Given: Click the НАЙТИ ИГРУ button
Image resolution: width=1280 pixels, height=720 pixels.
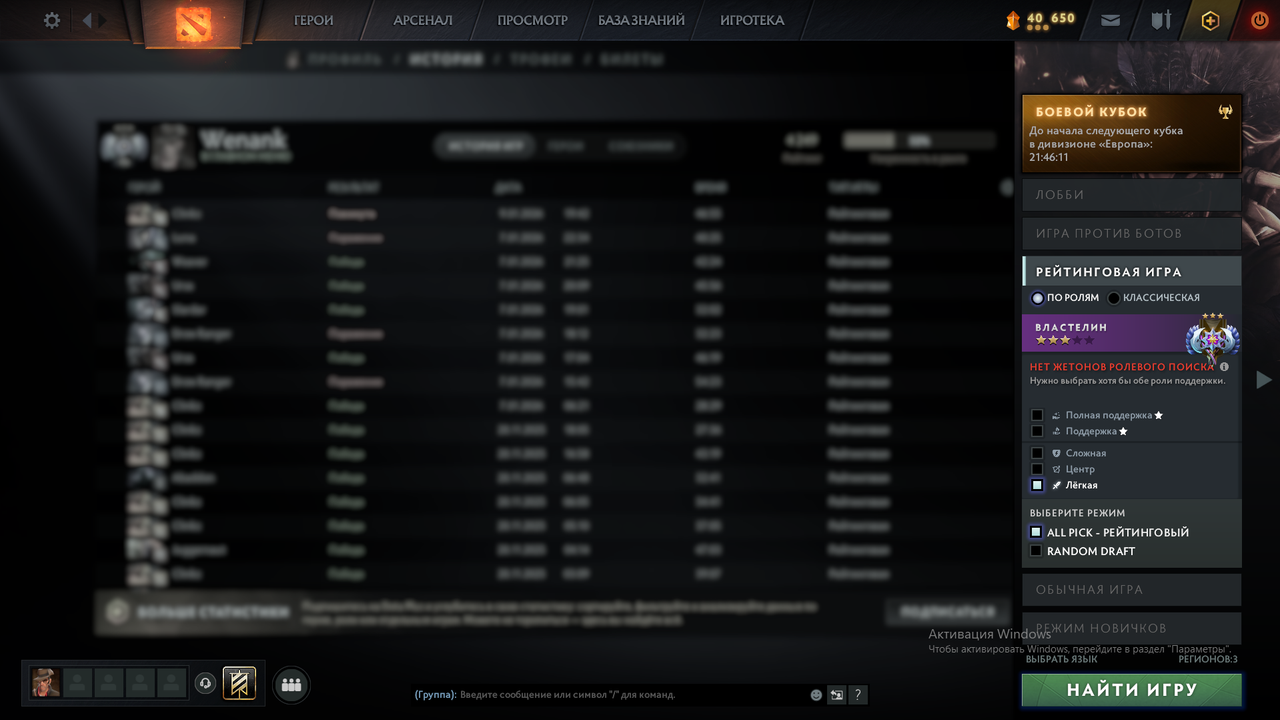Looking at the screenshot, I should point(1131,689).
